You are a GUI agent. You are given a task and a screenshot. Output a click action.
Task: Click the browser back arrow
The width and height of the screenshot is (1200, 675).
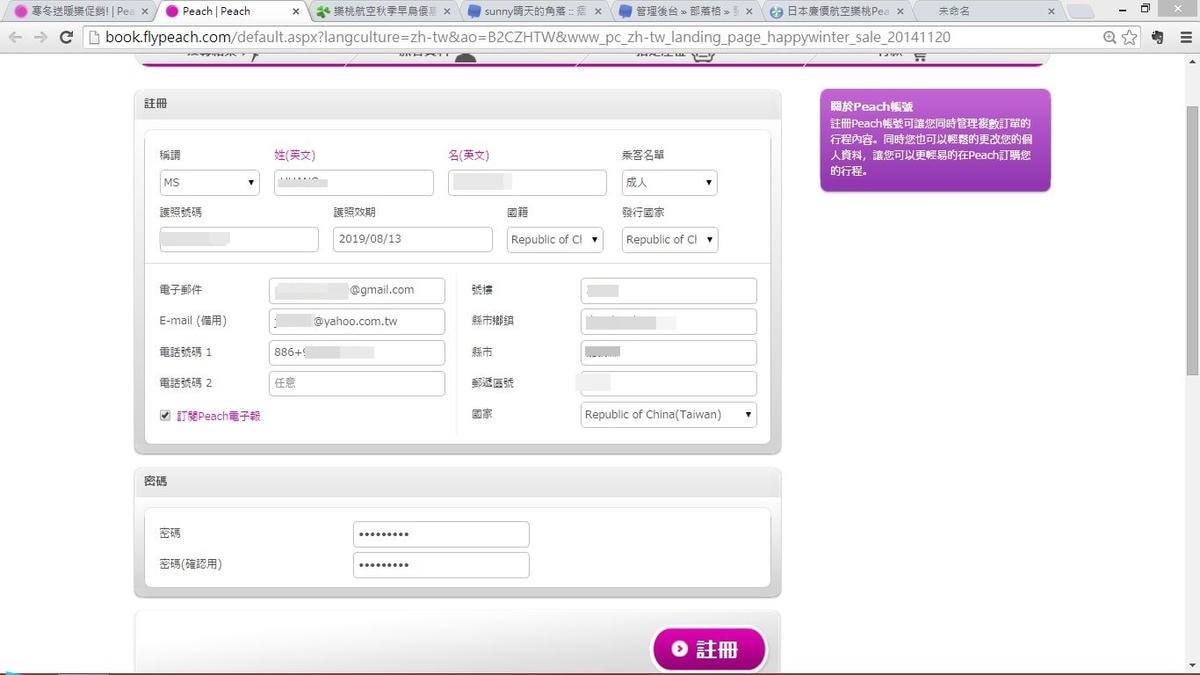pyautogui.click(x=15, y=37)
